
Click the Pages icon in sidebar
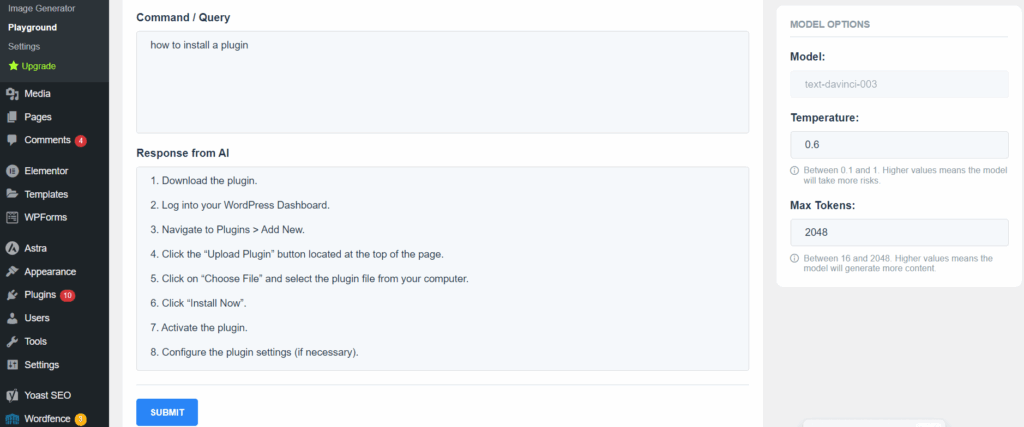(12, 118)
